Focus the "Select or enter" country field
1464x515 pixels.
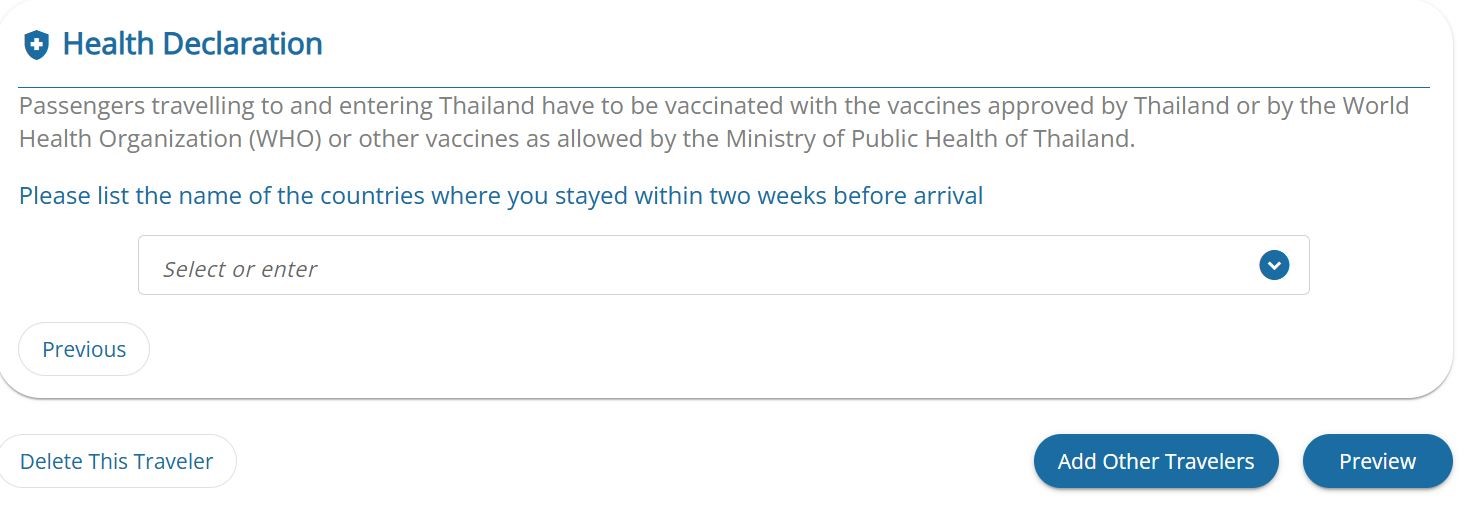click(723, 265)
